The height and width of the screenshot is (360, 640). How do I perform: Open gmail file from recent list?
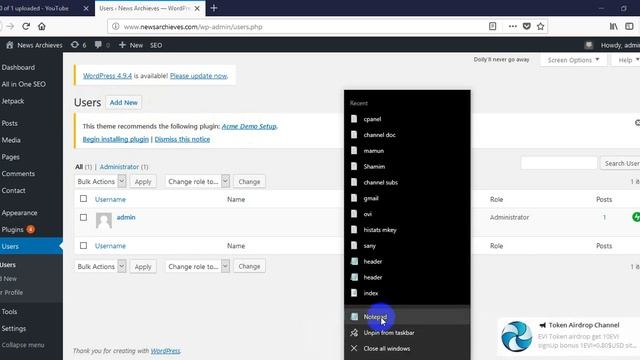407,198
